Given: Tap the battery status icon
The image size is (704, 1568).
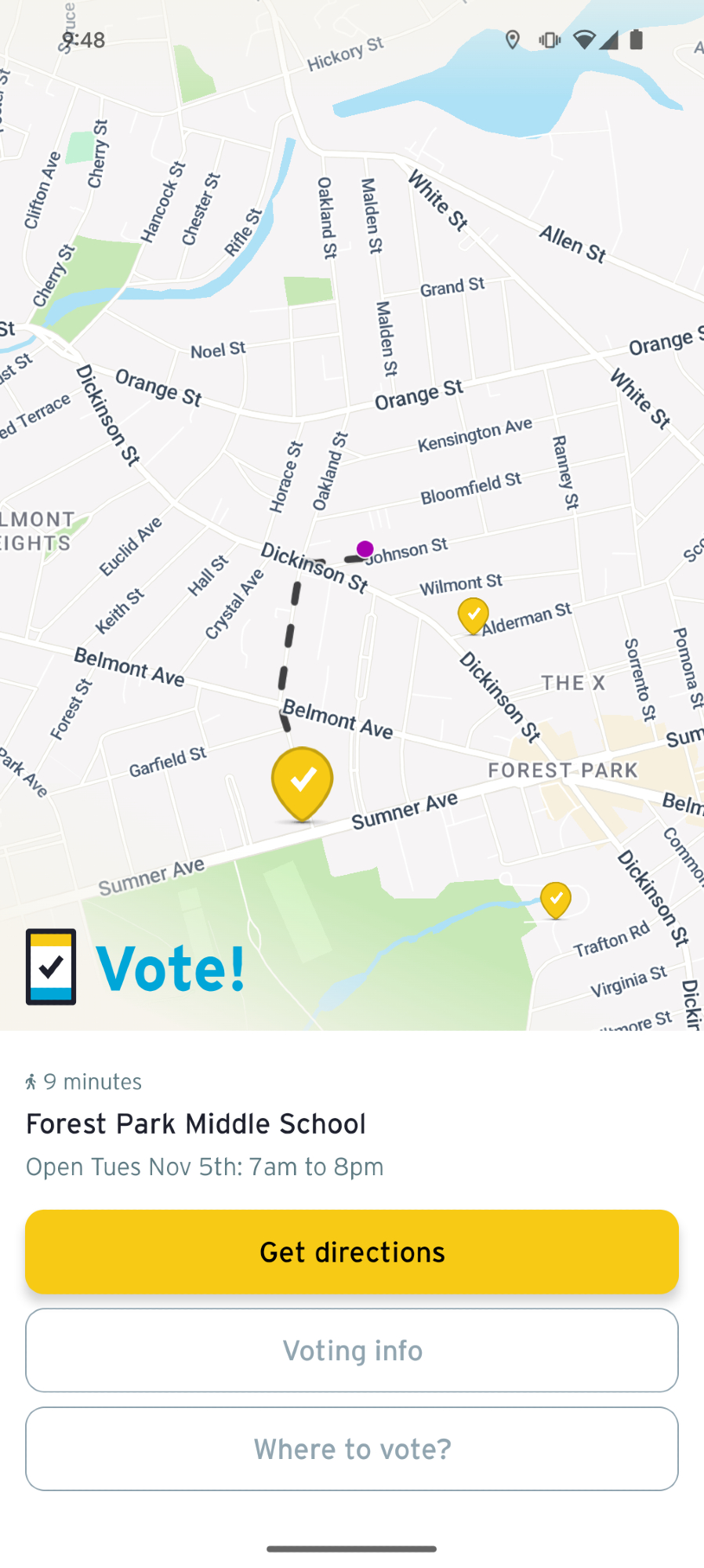Looking at the screenshot, I should pyautogui.click(x=637, y=40).
